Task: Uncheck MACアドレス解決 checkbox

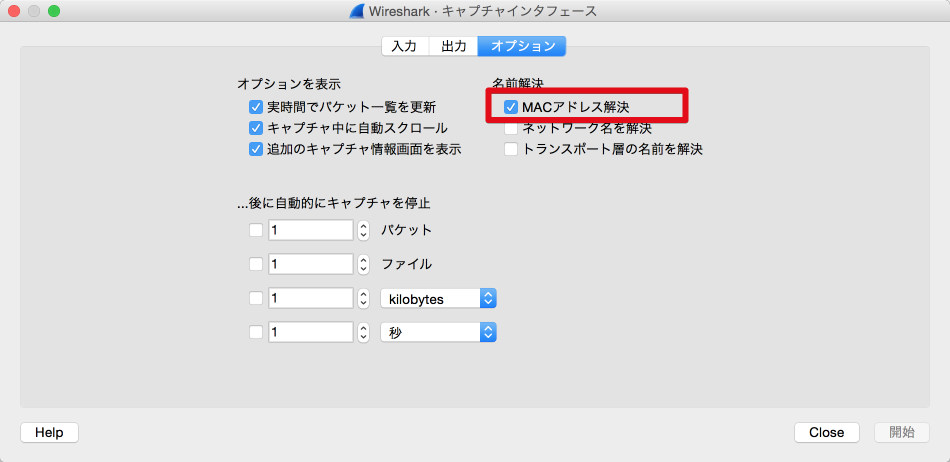Action: coord(511,108)
